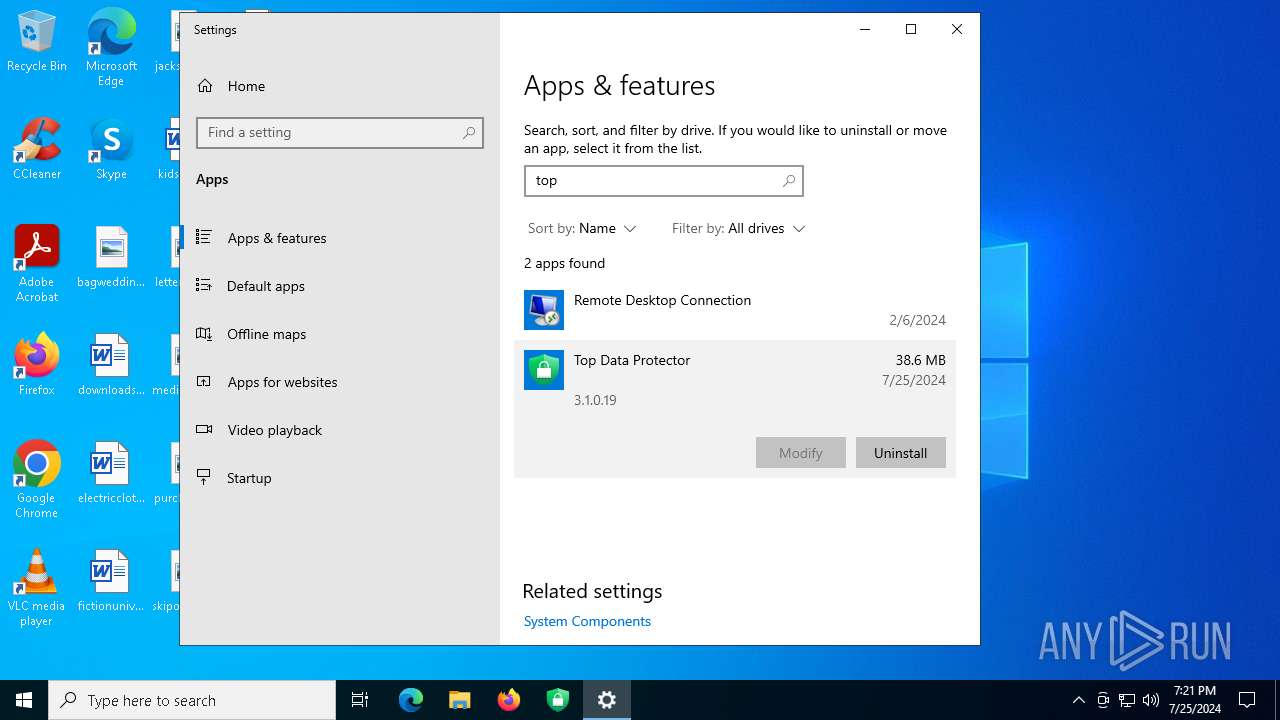Launch CCleaner from desktop
Screen dimensions: 1280x720
37,150
